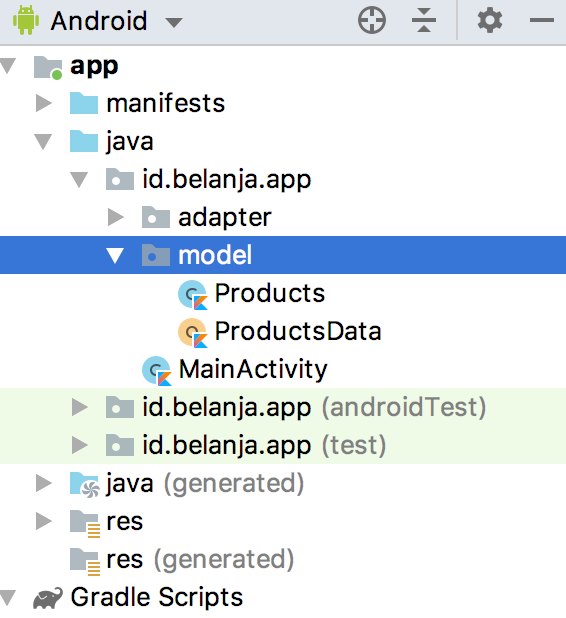Image resolution: width=566 pixels, height=618 pixels.
Task: Expand the adapter package
Action: tap(116, 217)
